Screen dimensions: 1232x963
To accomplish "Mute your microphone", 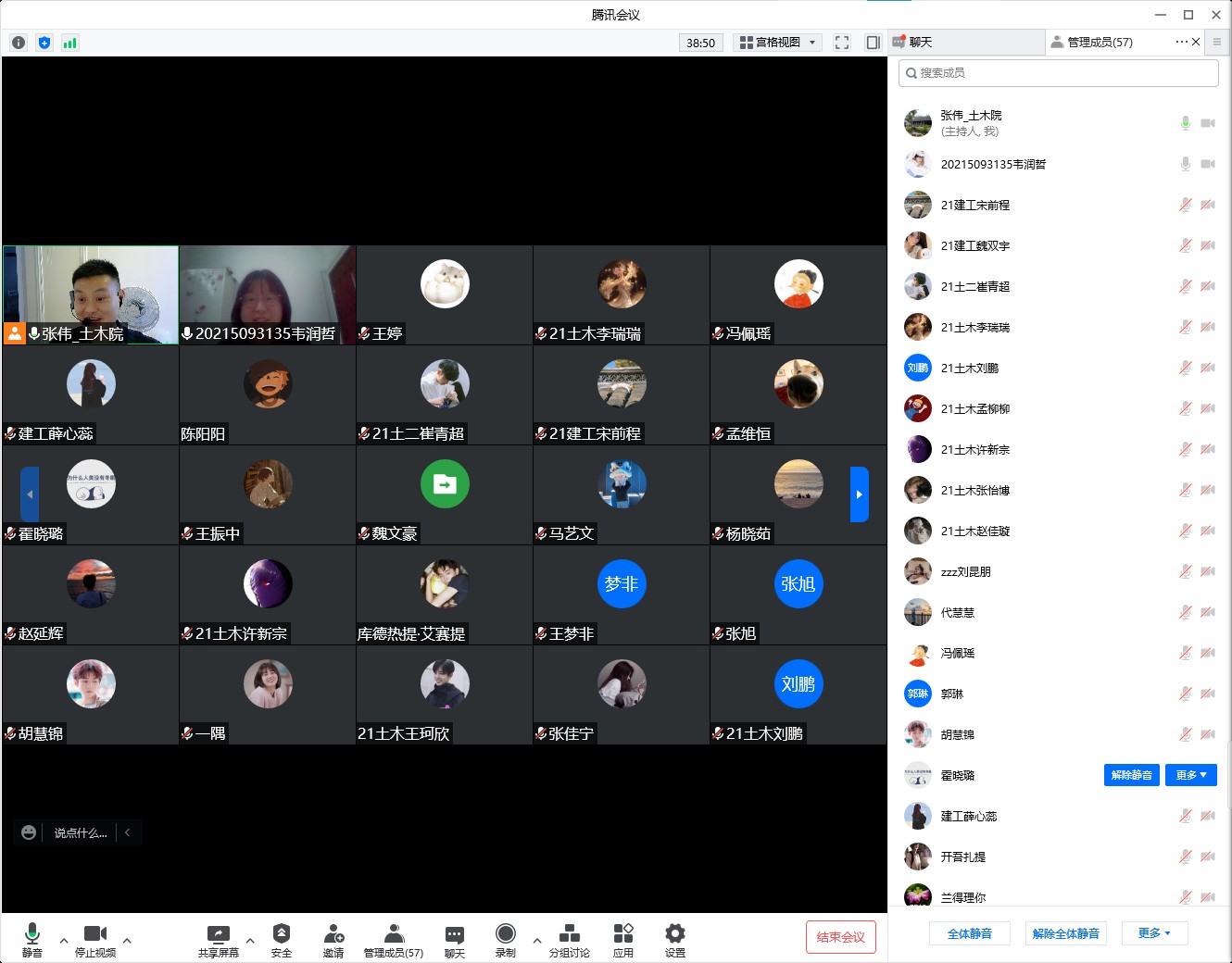I will (32, 939).
